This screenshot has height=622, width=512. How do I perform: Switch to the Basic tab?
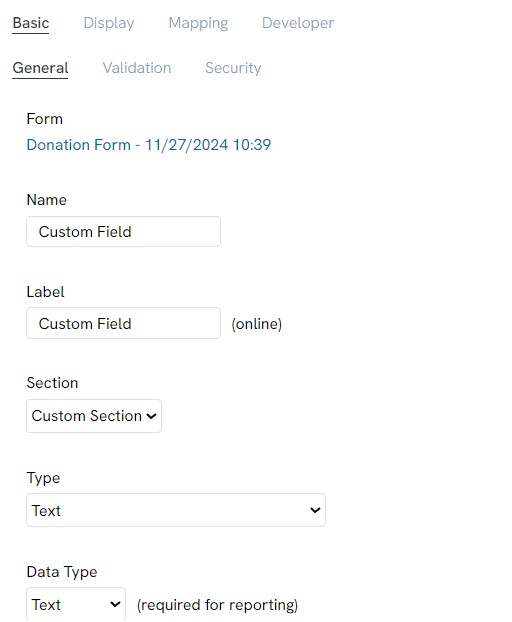[x=31, y=23]
